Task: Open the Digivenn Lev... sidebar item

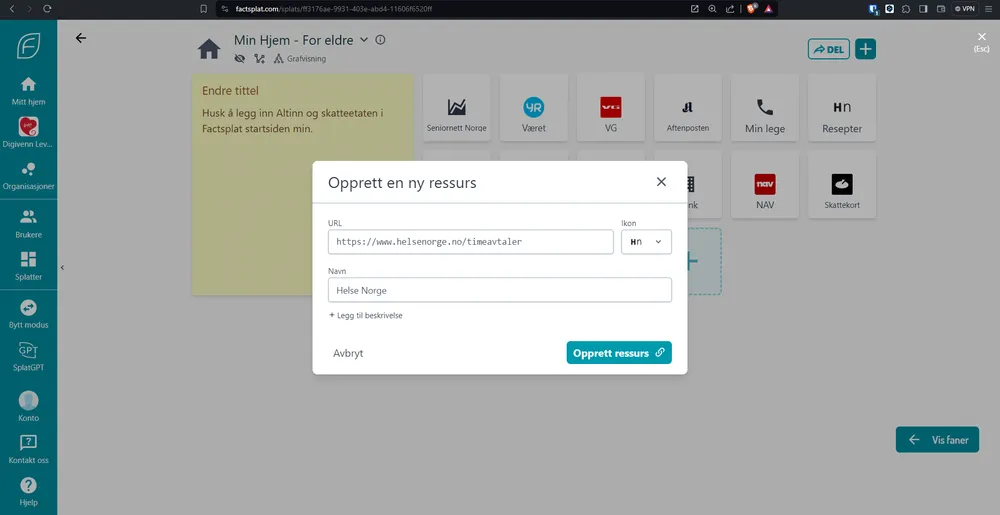Action: 28,128
